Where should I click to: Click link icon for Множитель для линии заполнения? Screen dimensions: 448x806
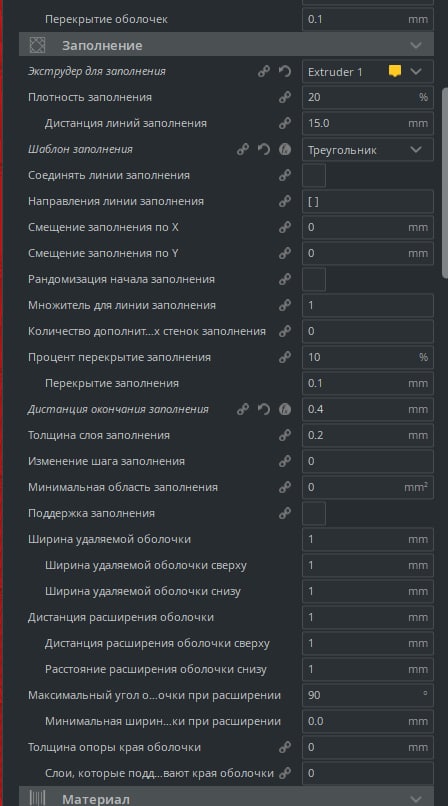285,305
